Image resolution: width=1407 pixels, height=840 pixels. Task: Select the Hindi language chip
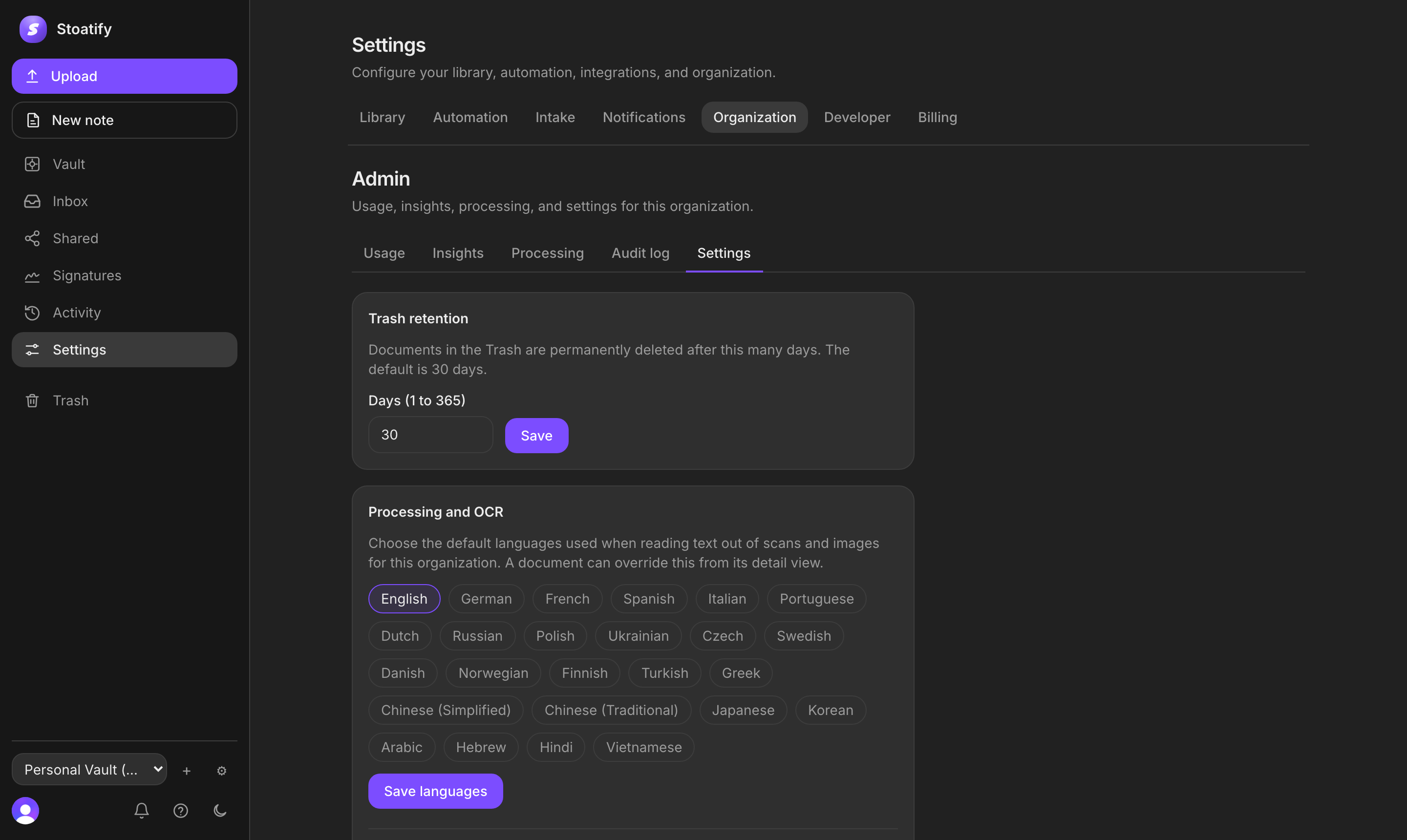pyautogui.click(x=556, y=747)
